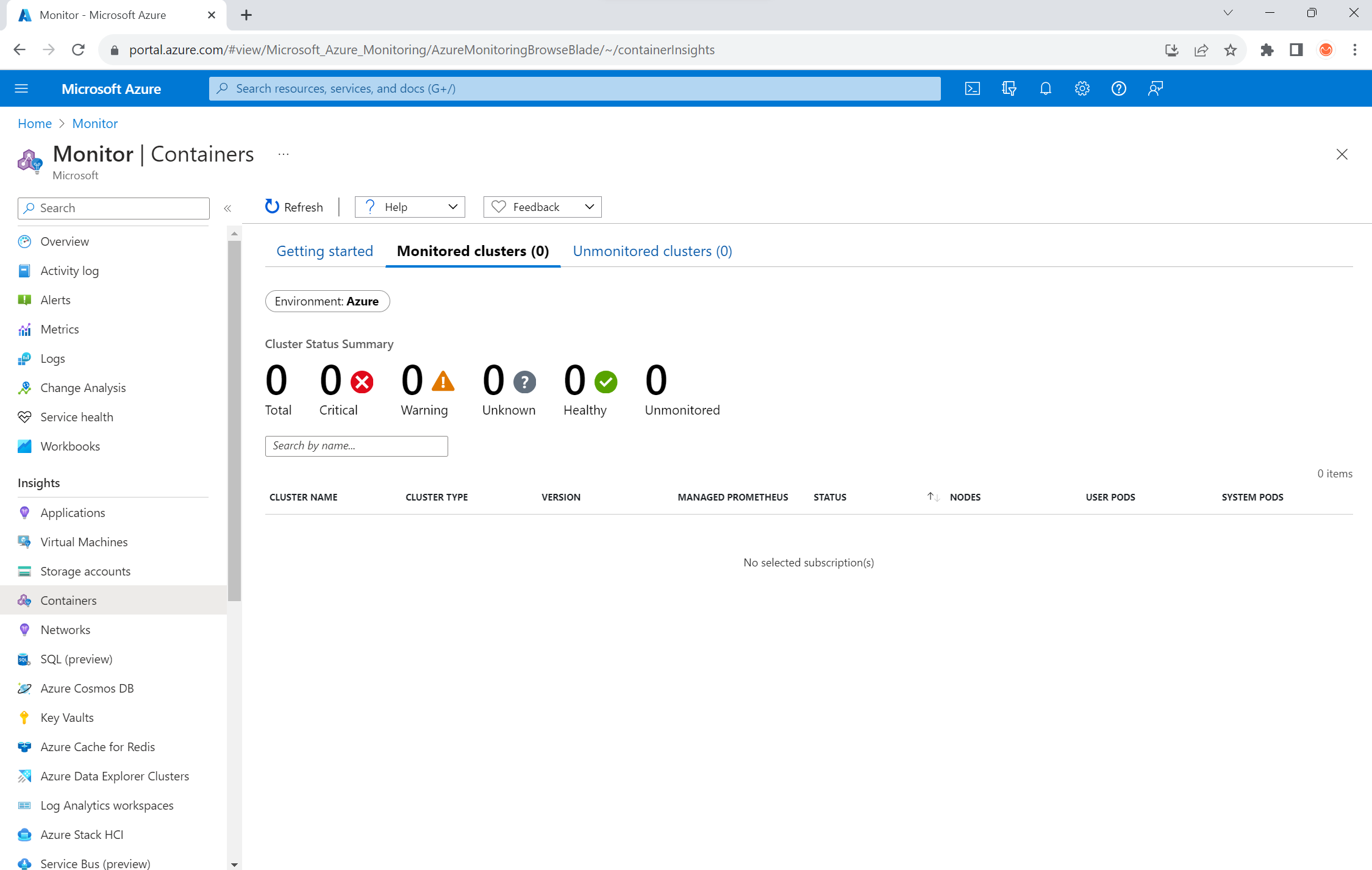Switch to Unmonitored clusters (0) tab
Image resolution: width=1372 pixels, height=870 pixels.
click(652, 251)
